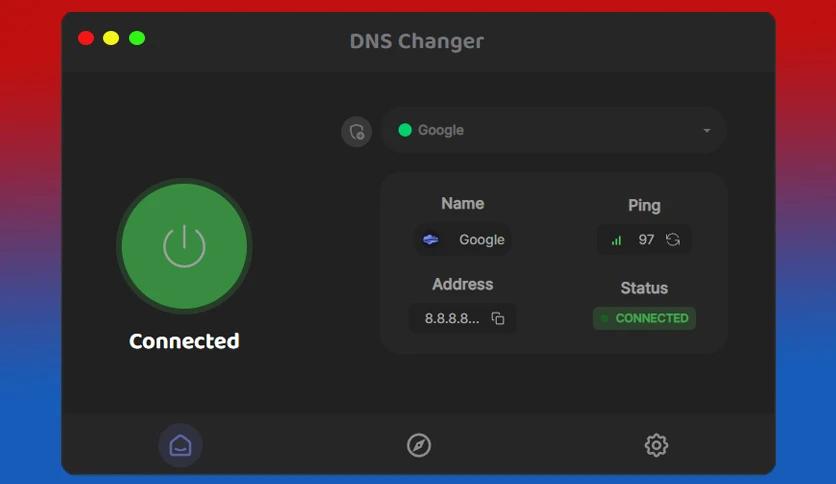Click the dropdown arrow beside Google
The width and height of the screenshot is (836, 484).
coord(706,131)
